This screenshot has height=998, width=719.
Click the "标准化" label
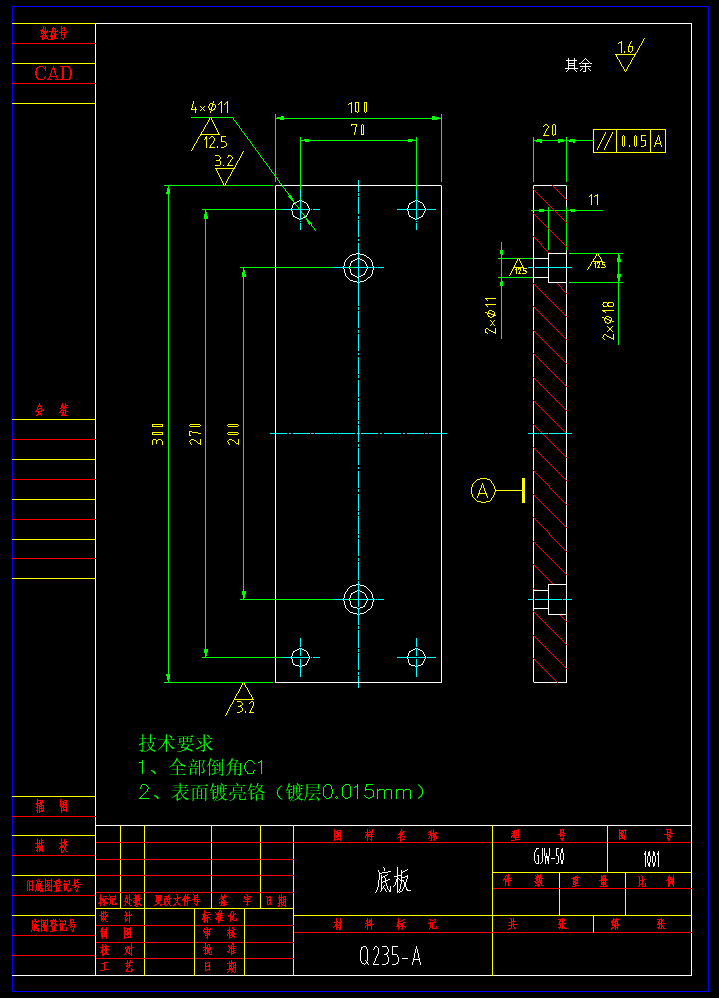point(220,917)
